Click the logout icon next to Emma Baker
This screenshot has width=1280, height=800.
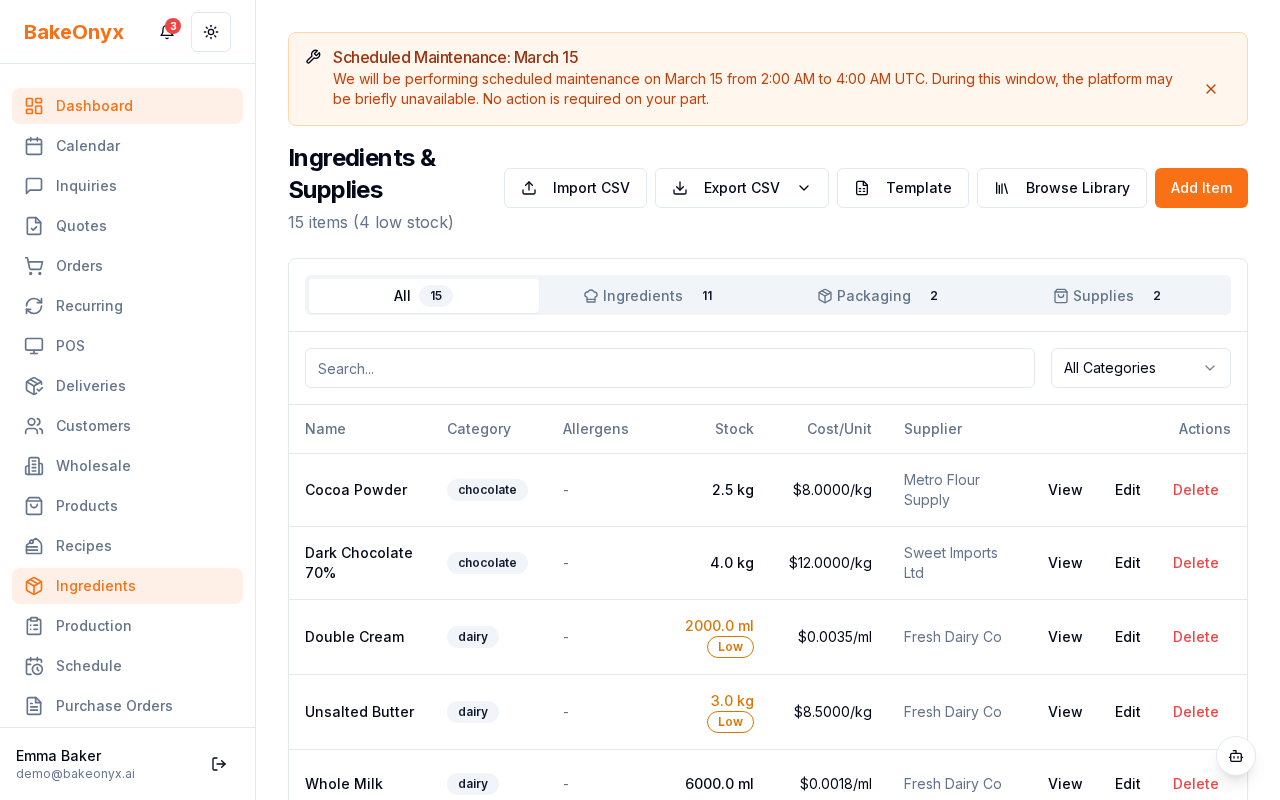click(x=219, y=764)
